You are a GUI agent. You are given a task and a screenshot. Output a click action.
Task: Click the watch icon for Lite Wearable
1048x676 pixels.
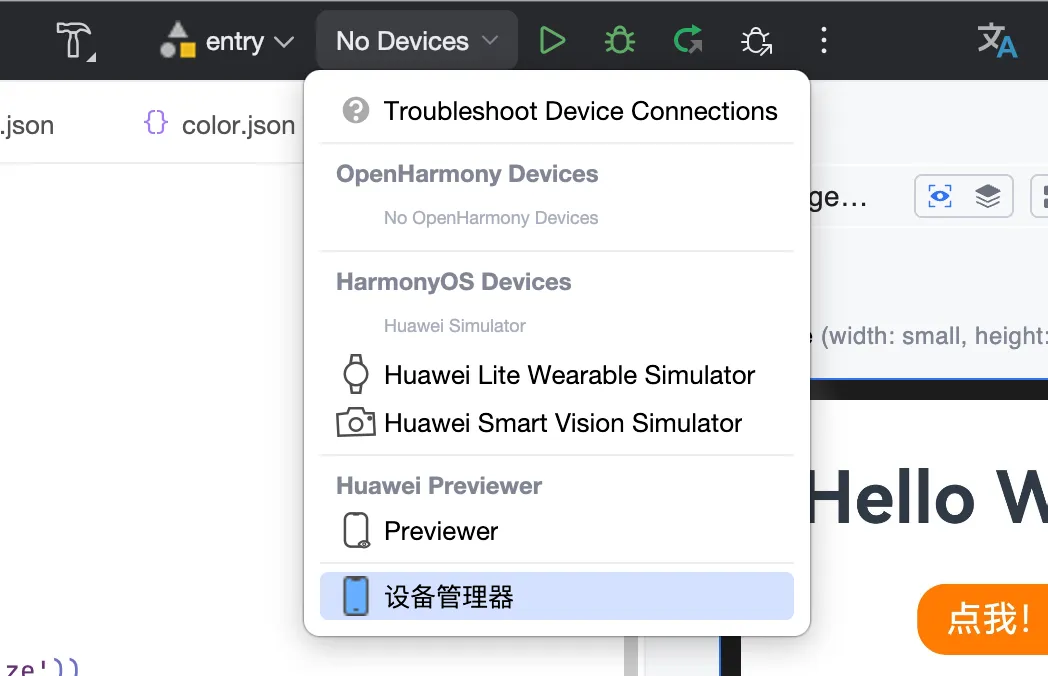pyautogui.click(x=356, y=374)
